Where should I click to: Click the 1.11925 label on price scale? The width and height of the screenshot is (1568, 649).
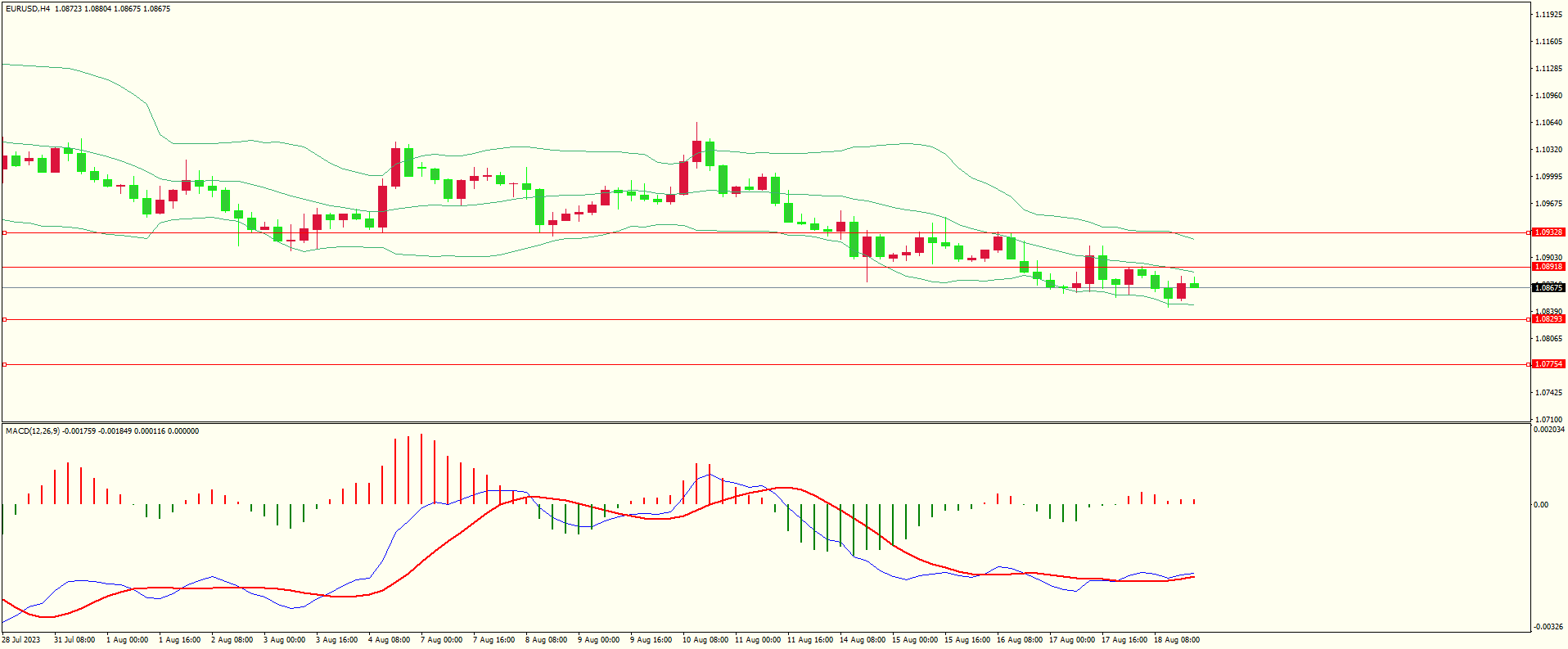click(x=1548, y=15)
